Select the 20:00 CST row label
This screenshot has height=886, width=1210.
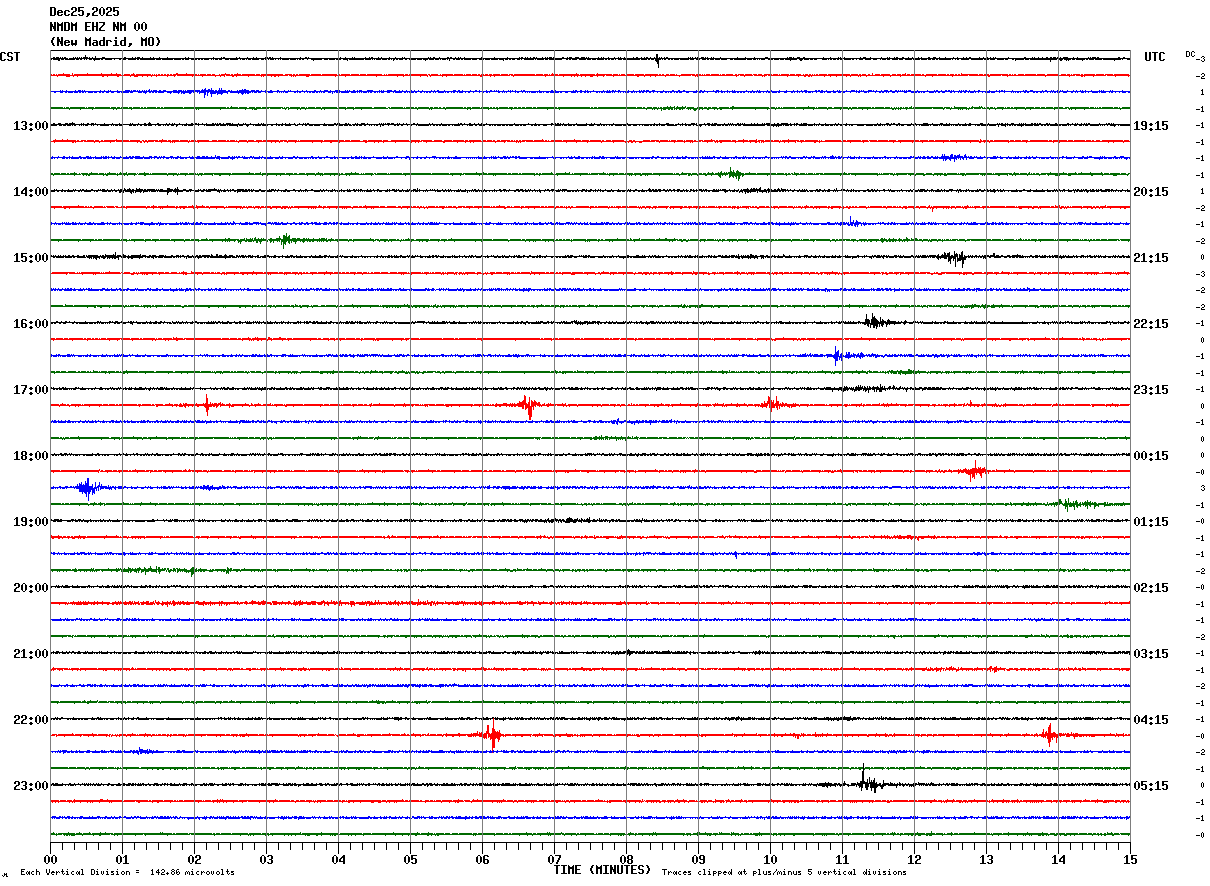pos(30,588)
